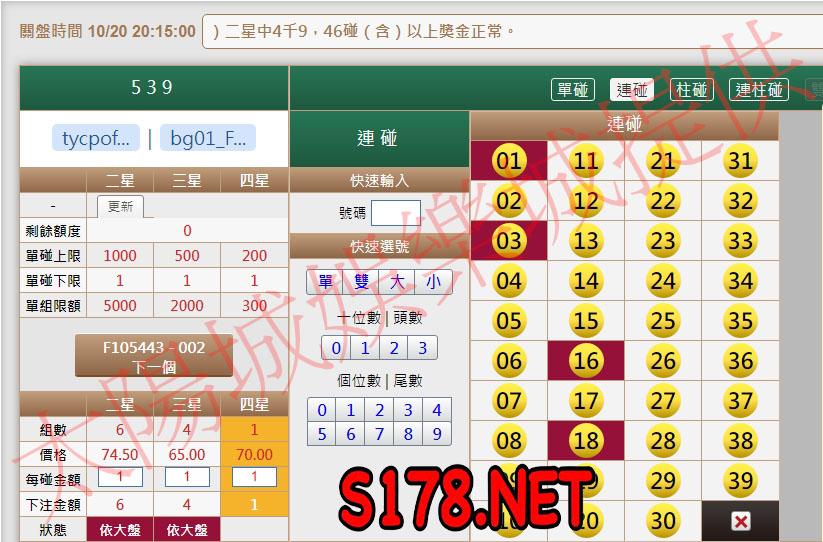Image resolution: width=823 pixels, height=542 pixels.
Task: Choose yellow ball 24
Action: [663, 281]
